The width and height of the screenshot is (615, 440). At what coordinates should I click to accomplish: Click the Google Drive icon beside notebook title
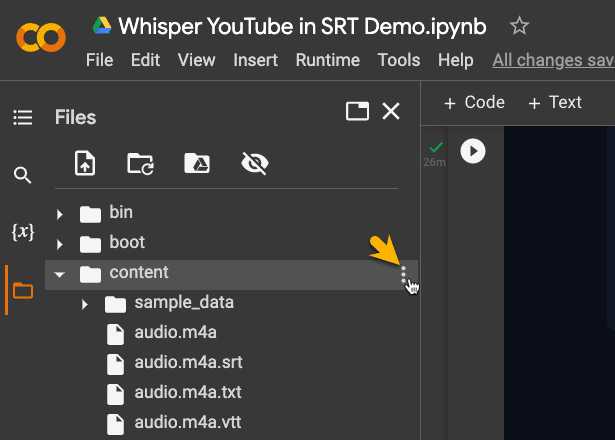click(102, 25)
